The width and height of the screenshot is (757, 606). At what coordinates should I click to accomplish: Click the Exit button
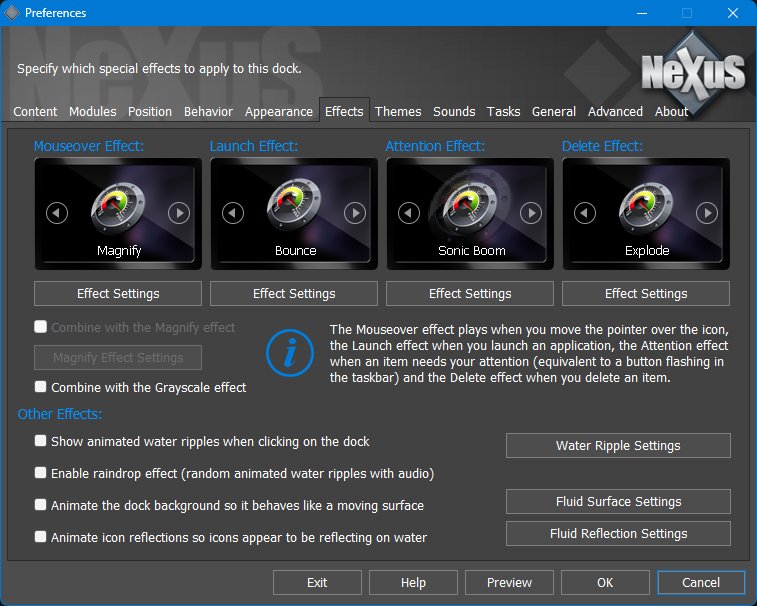point(317,582)
